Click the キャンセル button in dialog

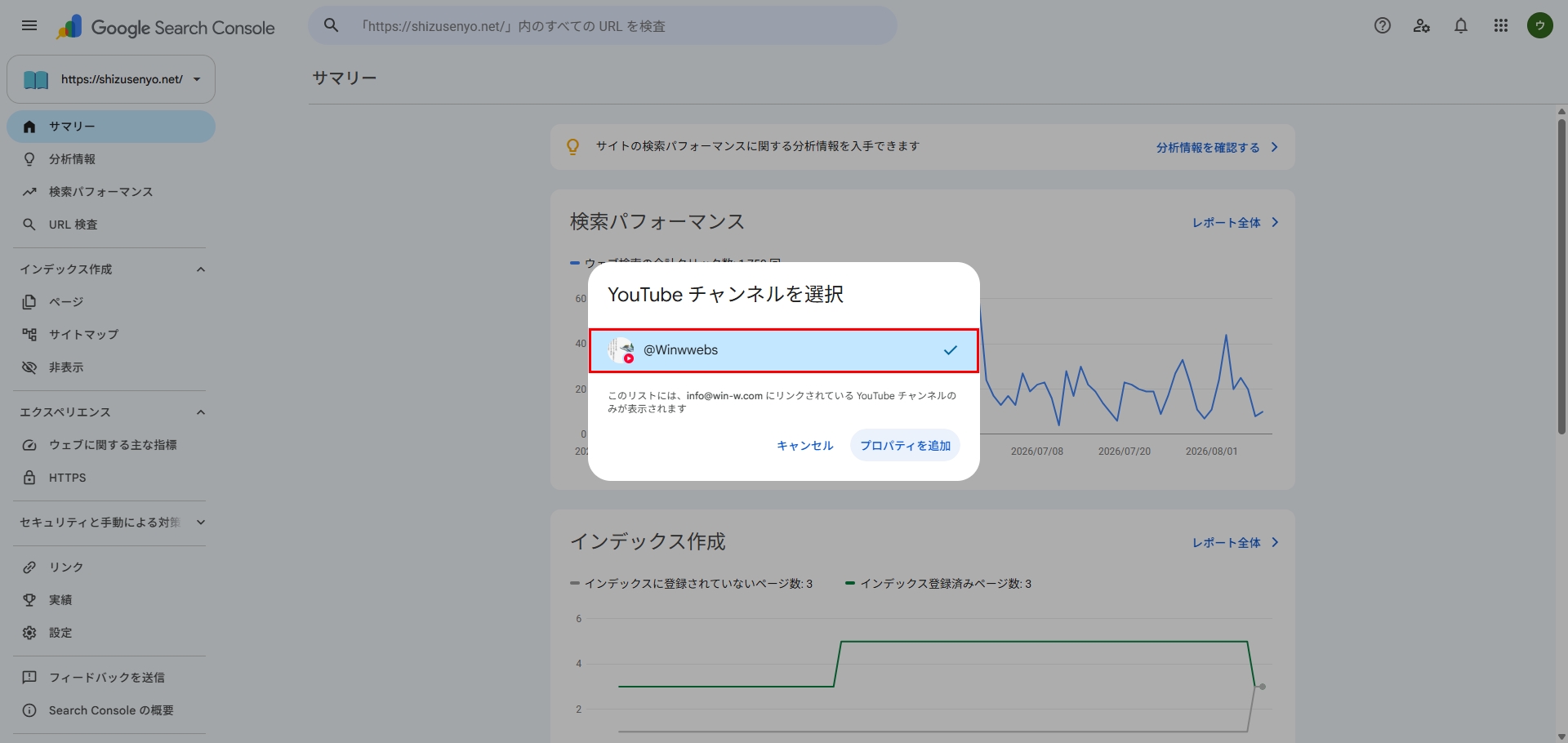pyautogui.click(x=805, y=446)
